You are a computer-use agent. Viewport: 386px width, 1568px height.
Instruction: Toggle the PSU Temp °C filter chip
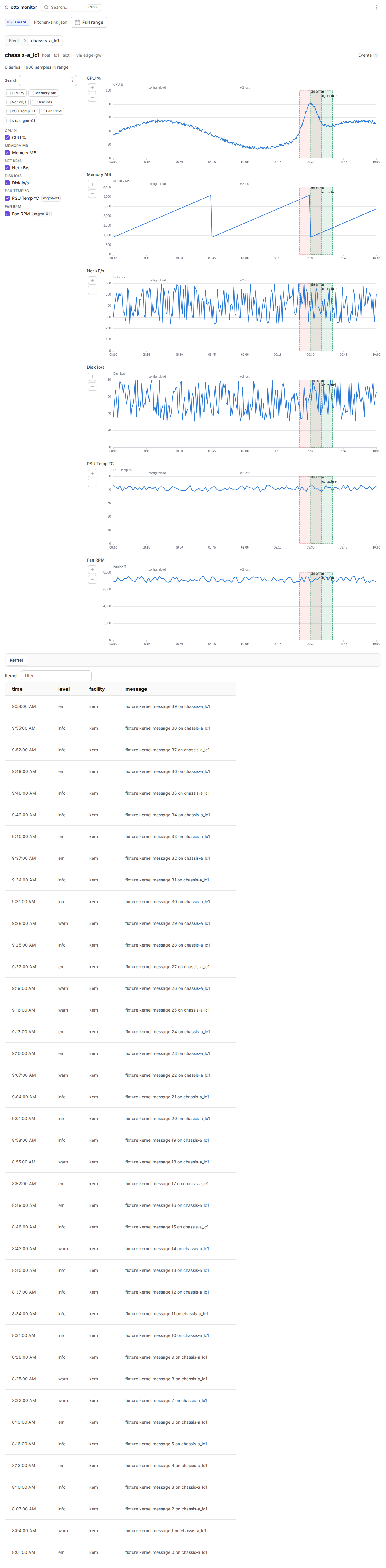21,111
